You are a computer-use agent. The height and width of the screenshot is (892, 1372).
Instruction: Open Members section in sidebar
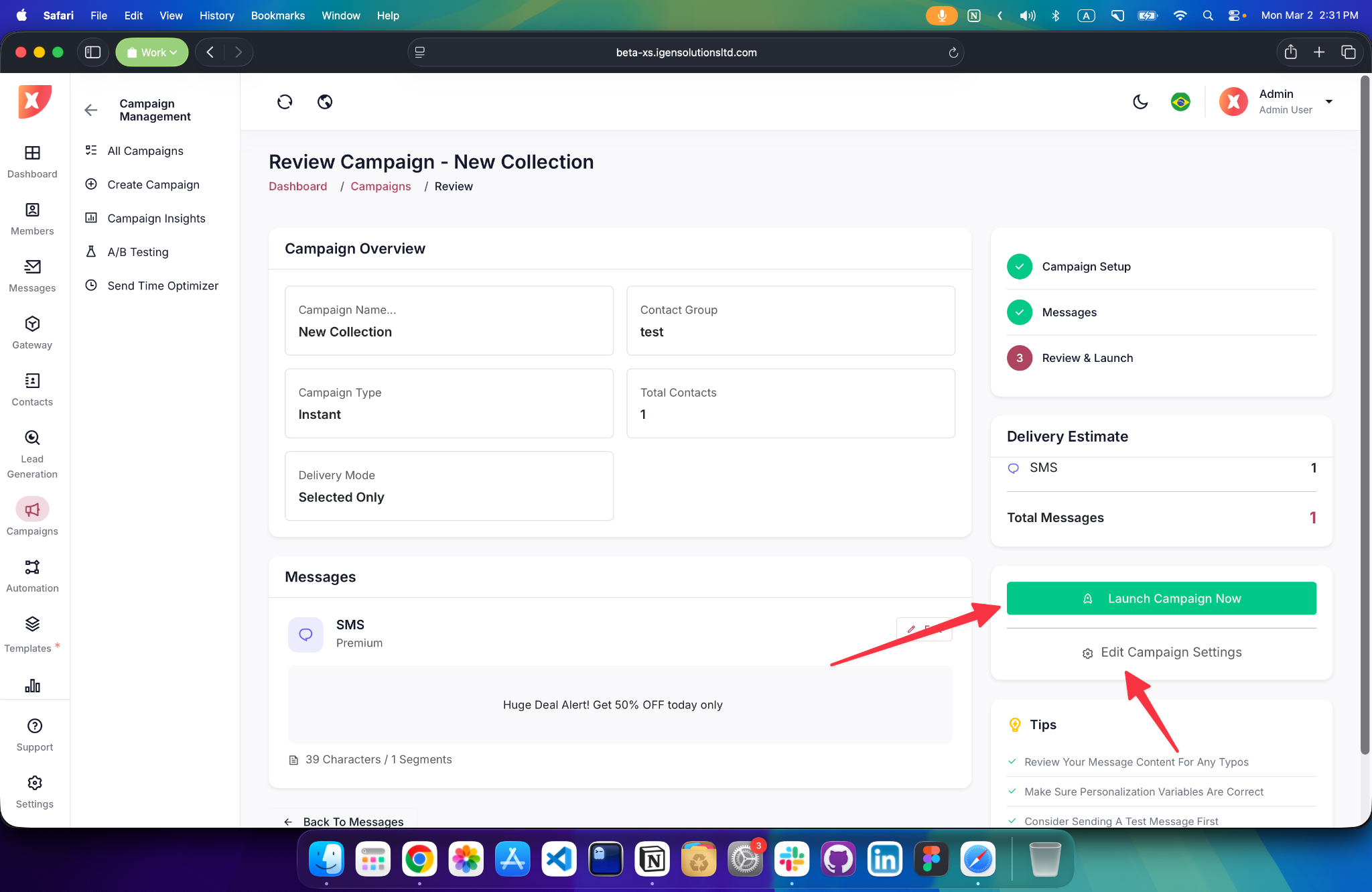pos(32,218)
